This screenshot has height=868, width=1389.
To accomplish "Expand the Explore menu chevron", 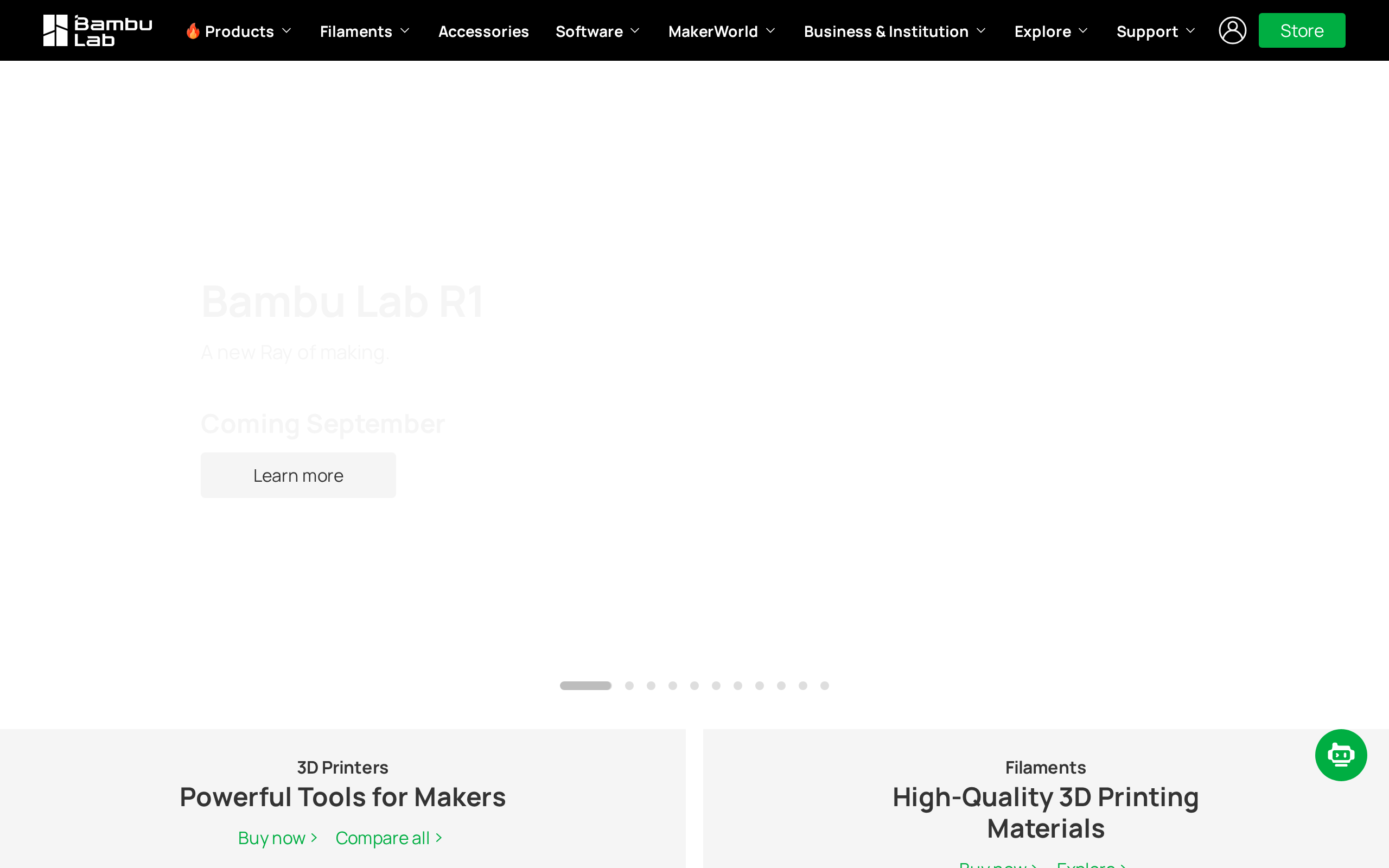I will [1083, 31].
